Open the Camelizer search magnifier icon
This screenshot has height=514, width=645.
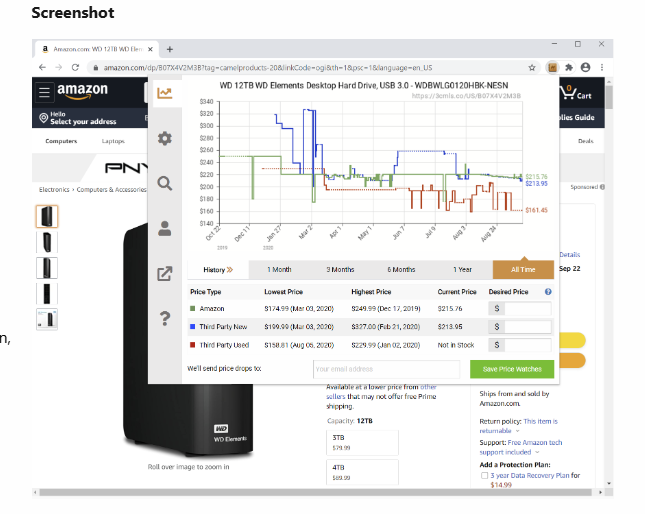click(x=165, y=183)
